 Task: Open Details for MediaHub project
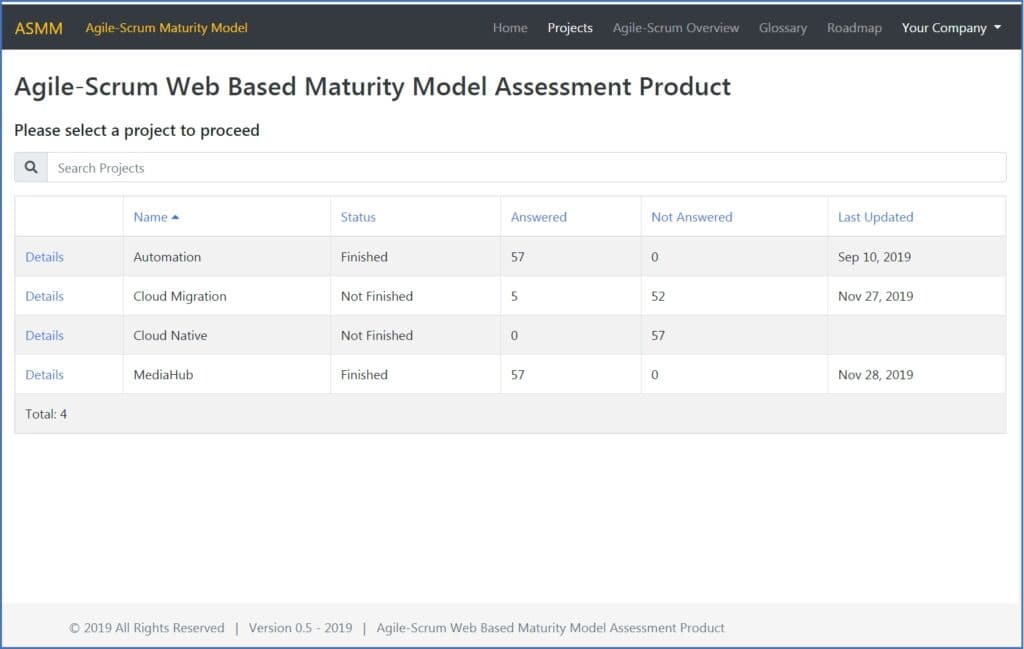pos(44,375)
